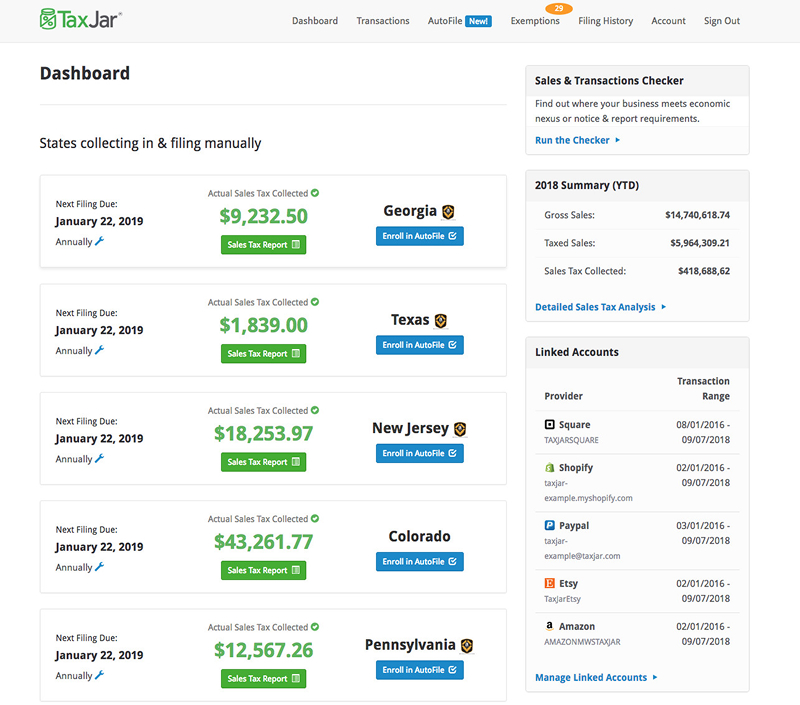
Task: Click the PayPal icon in Linked Accounts
Action: point(550,525)
